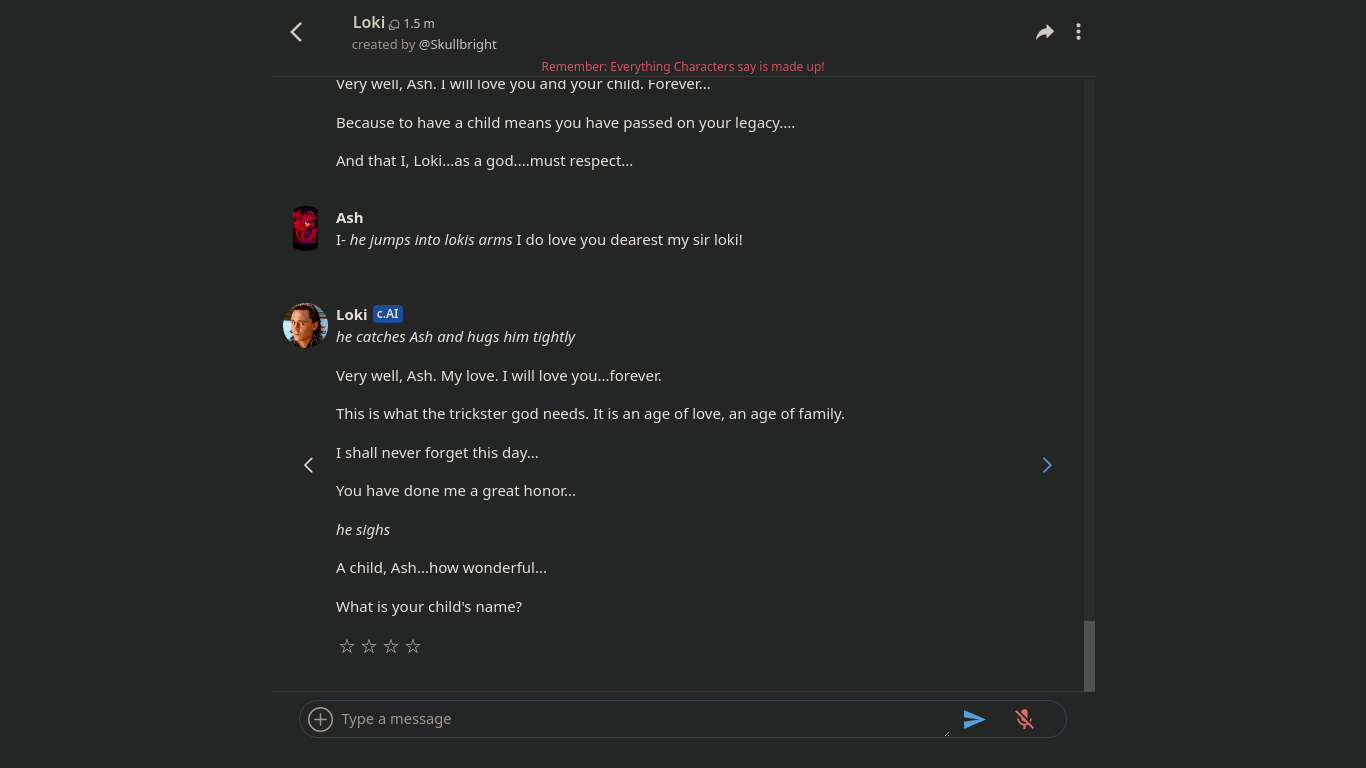Click the send message icon

pos(975,719)
